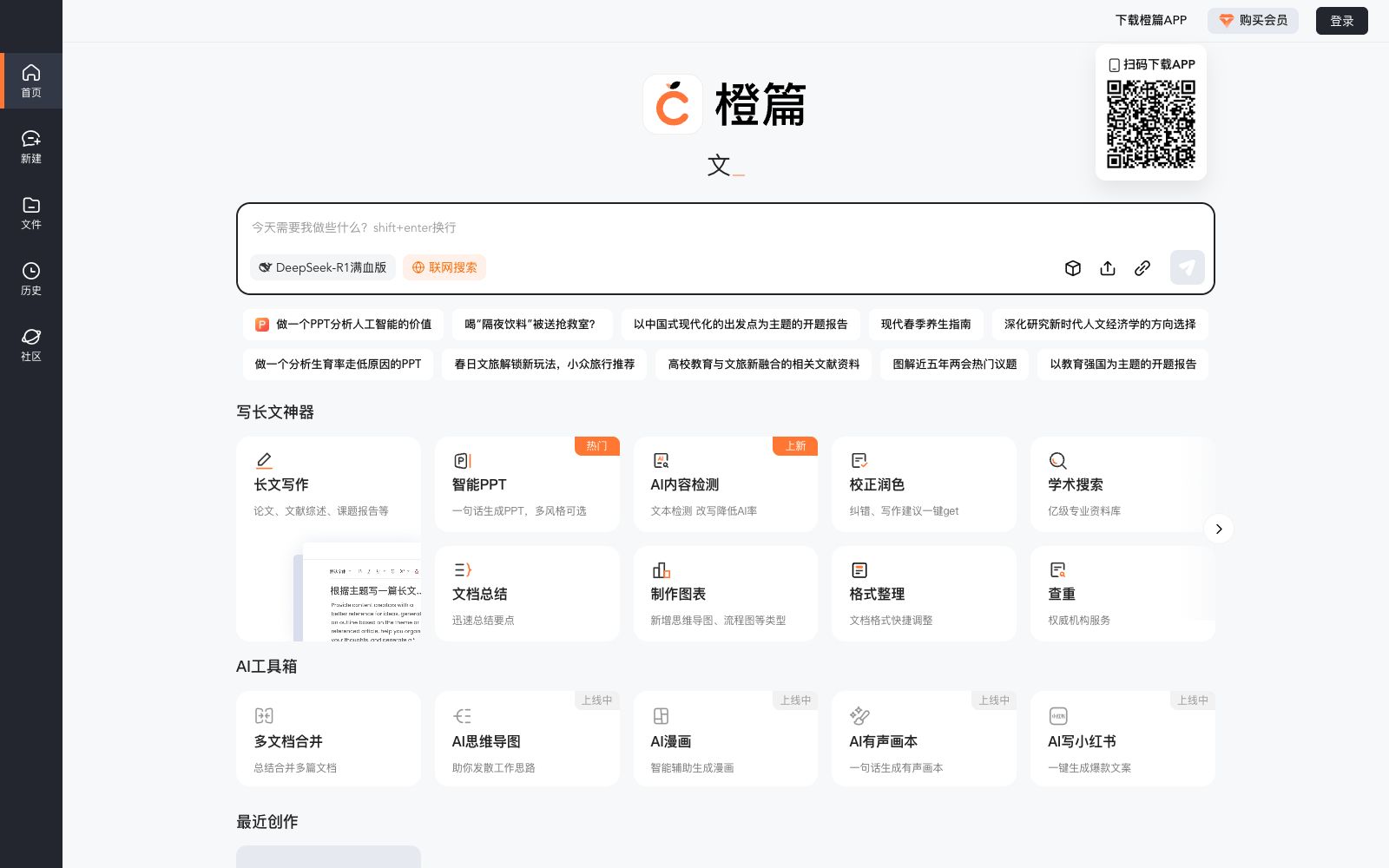The image size is (1389, 868).
Task: Click the AI漫画 card icon
Action: point(661,716)
